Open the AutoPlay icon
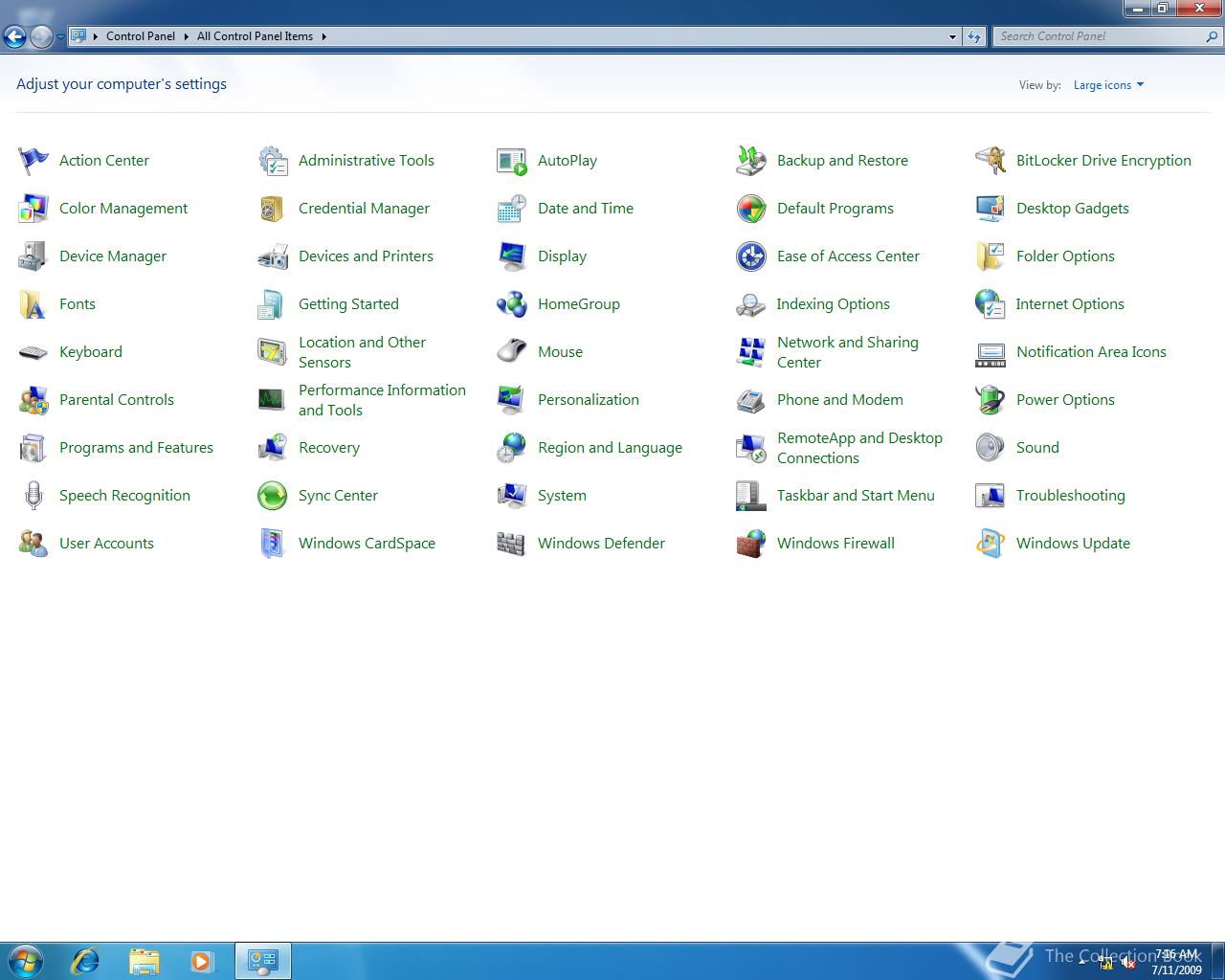Screen dimensions: 1225x980 512,161
